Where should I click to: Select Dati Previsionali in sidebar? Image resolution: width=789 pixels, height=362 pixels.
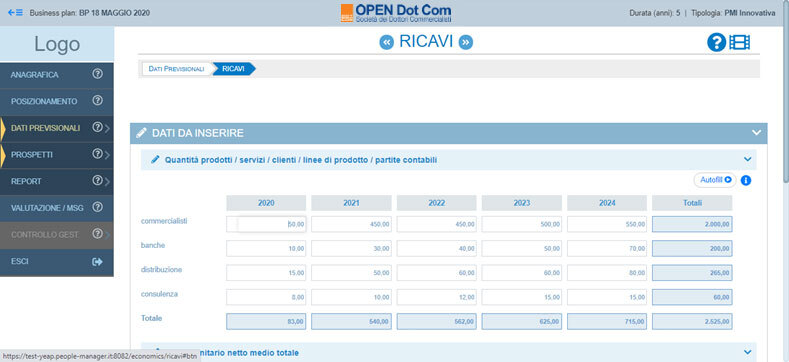57,128
